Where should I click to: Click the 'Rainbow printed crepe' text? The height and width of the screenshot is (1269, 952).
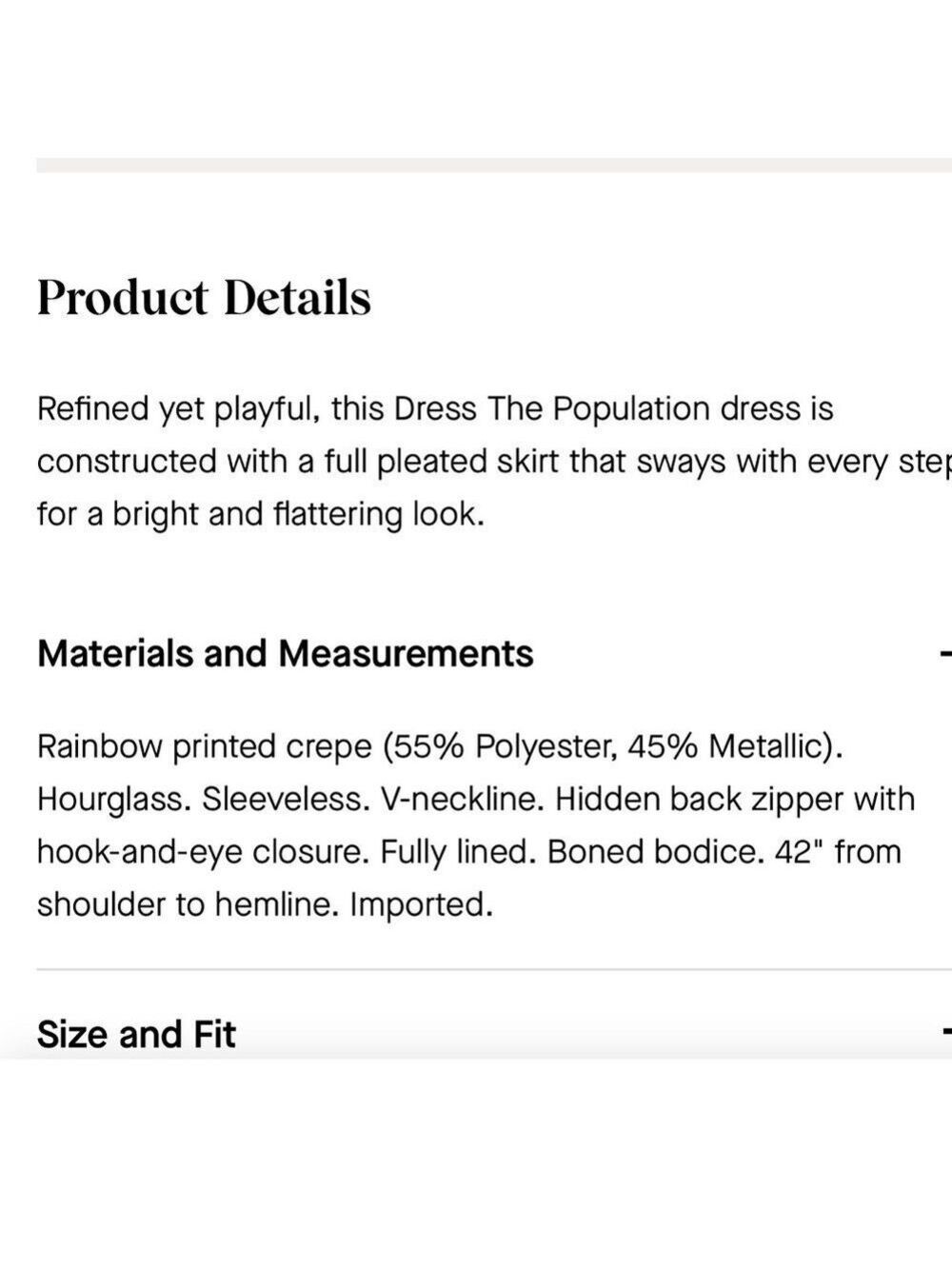(204, 746)
